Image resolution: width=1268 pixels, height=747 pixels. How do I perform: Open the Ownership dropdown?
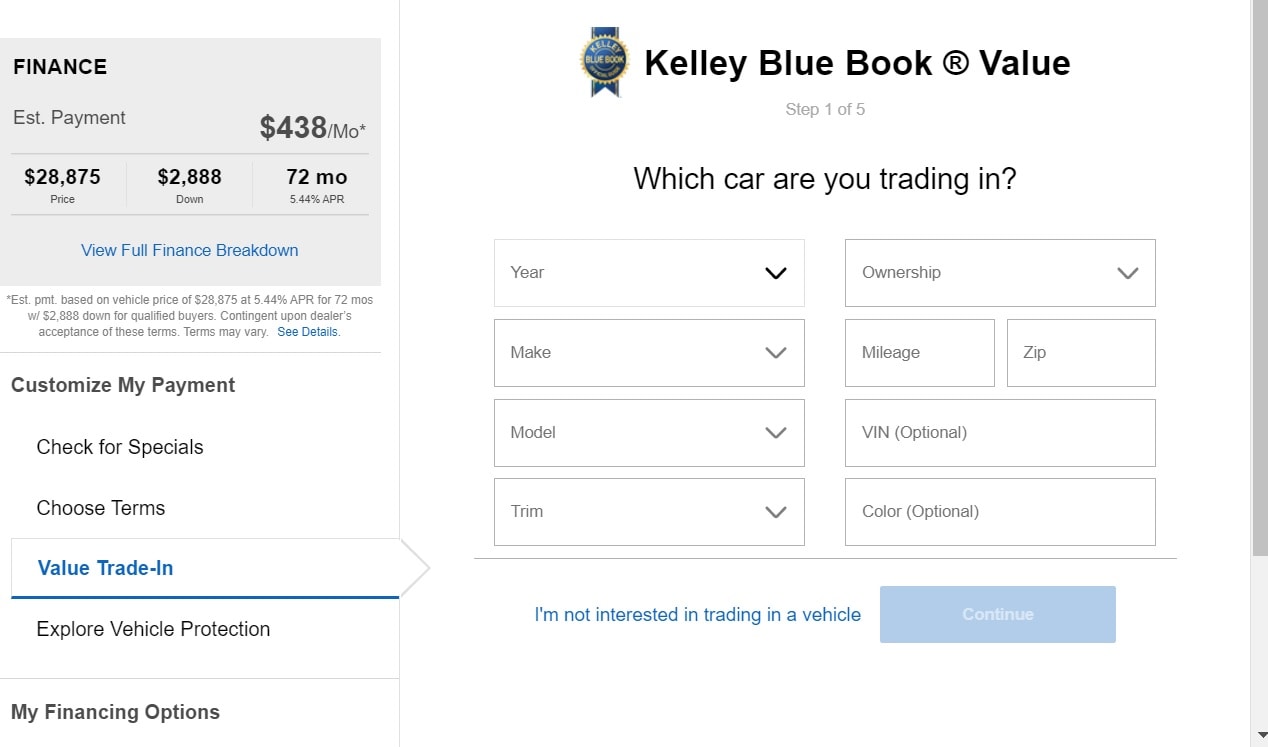pyautogui.click(x=1000, y=273)
